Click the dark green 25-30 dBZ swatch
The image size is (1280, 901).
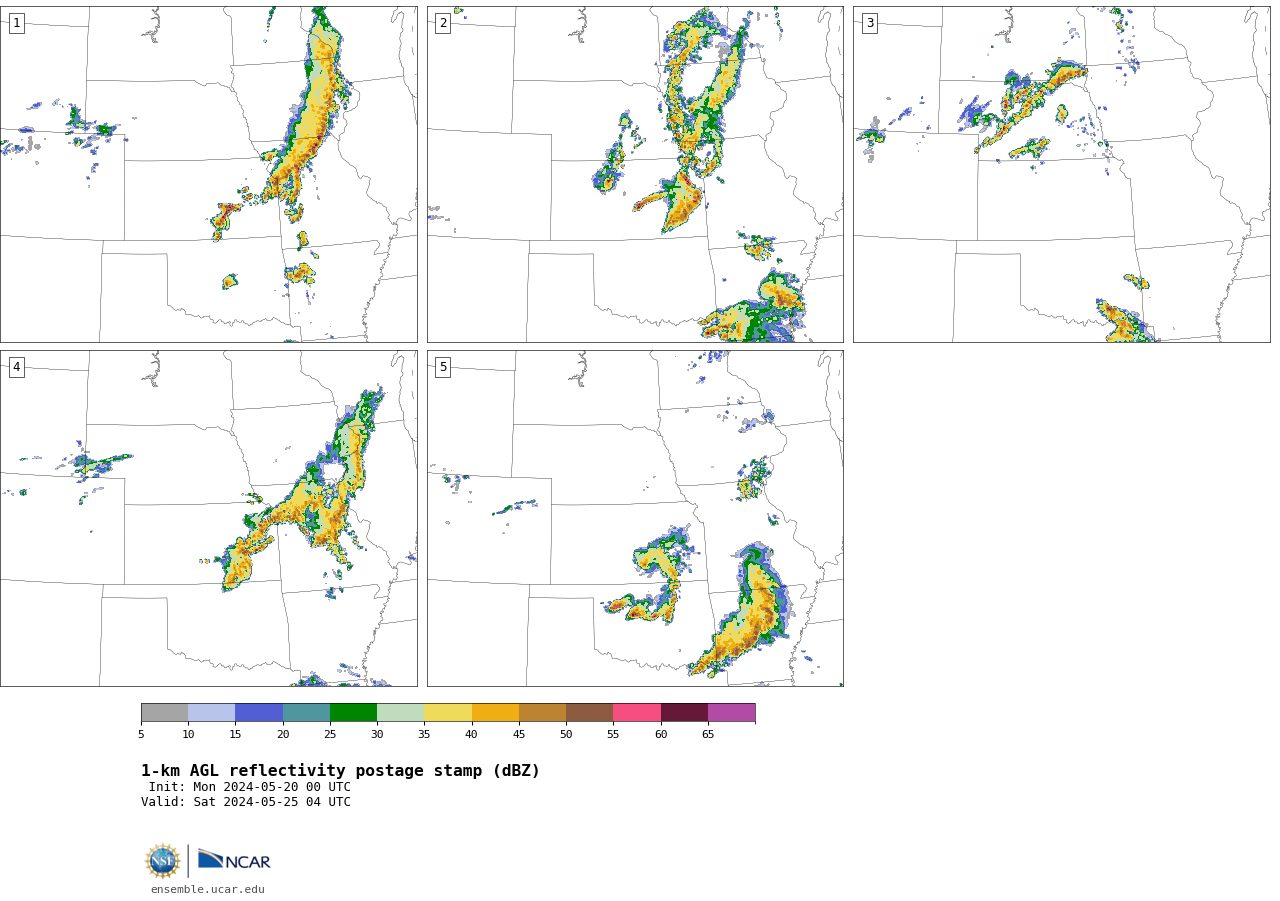[353, 712]
